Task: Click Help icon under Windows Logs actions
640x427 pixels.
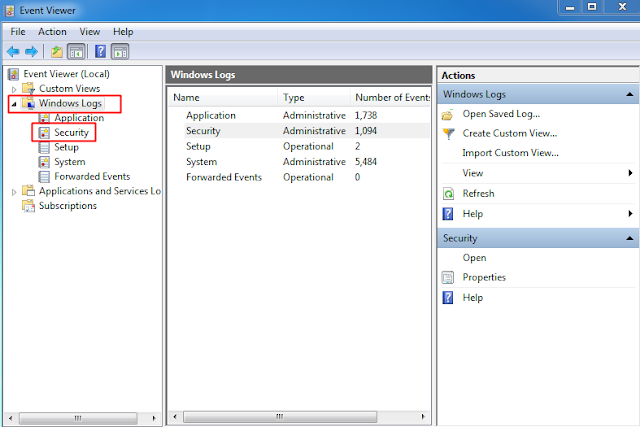Action: 448,214
